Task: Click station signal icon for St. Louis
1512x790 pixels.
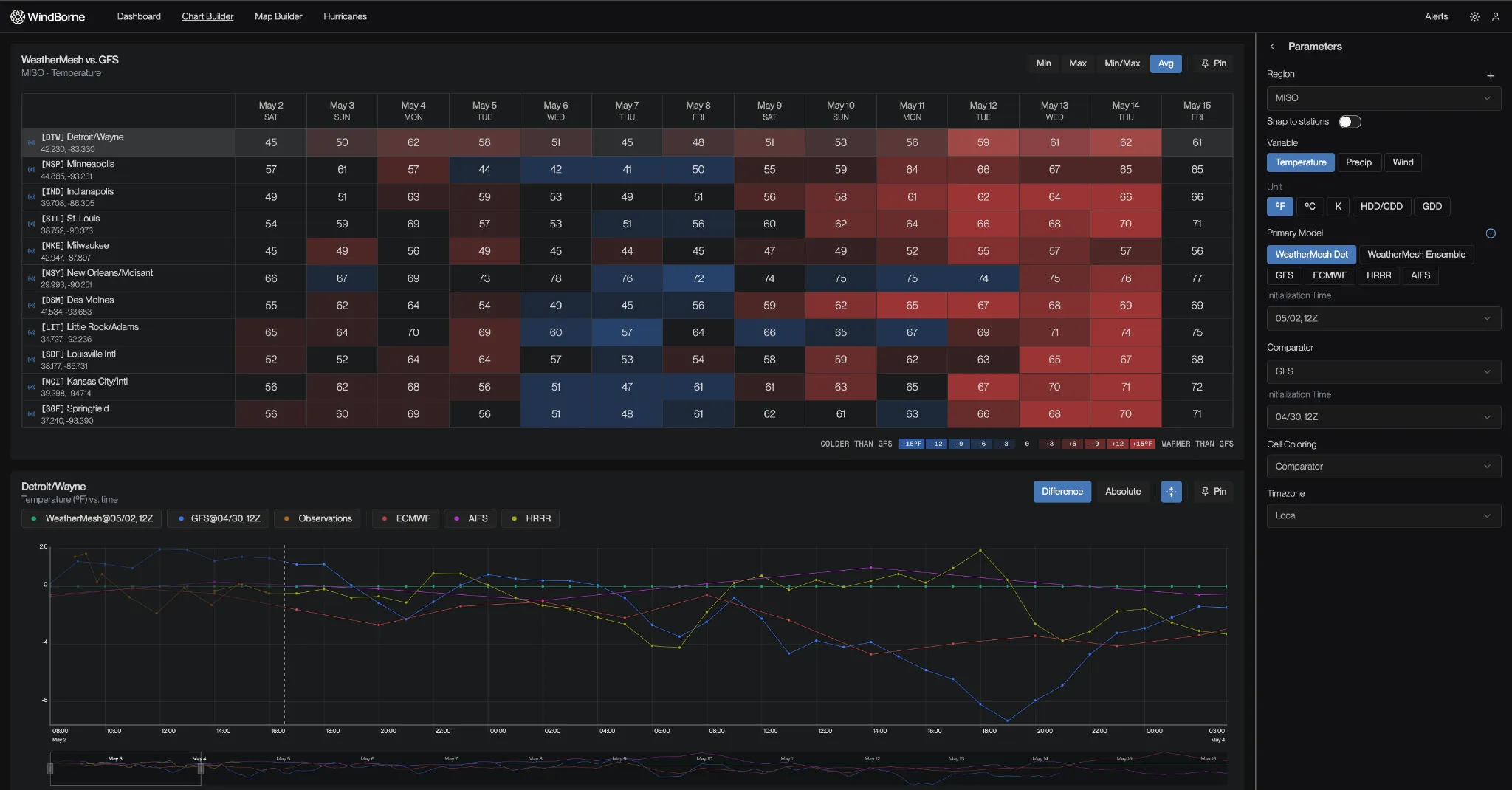Action: click(31, 224)
